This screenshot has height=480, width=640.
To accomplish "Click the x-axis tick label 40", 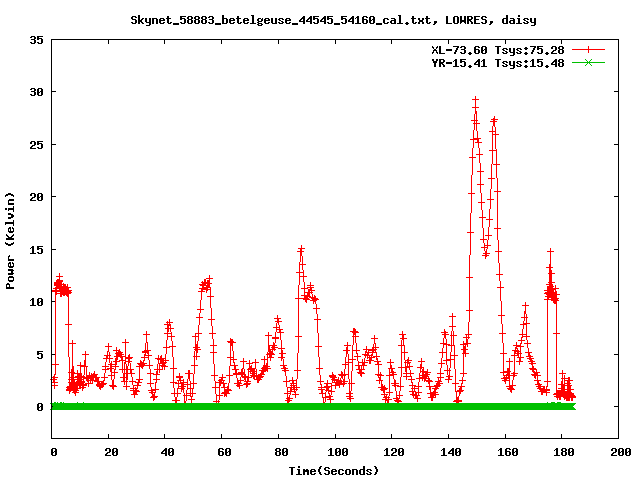I will (167, 452).
